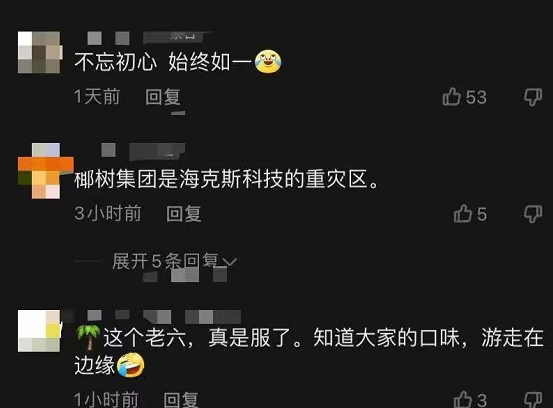
Task: Like the comment with 53 likes
Action: 451,97
